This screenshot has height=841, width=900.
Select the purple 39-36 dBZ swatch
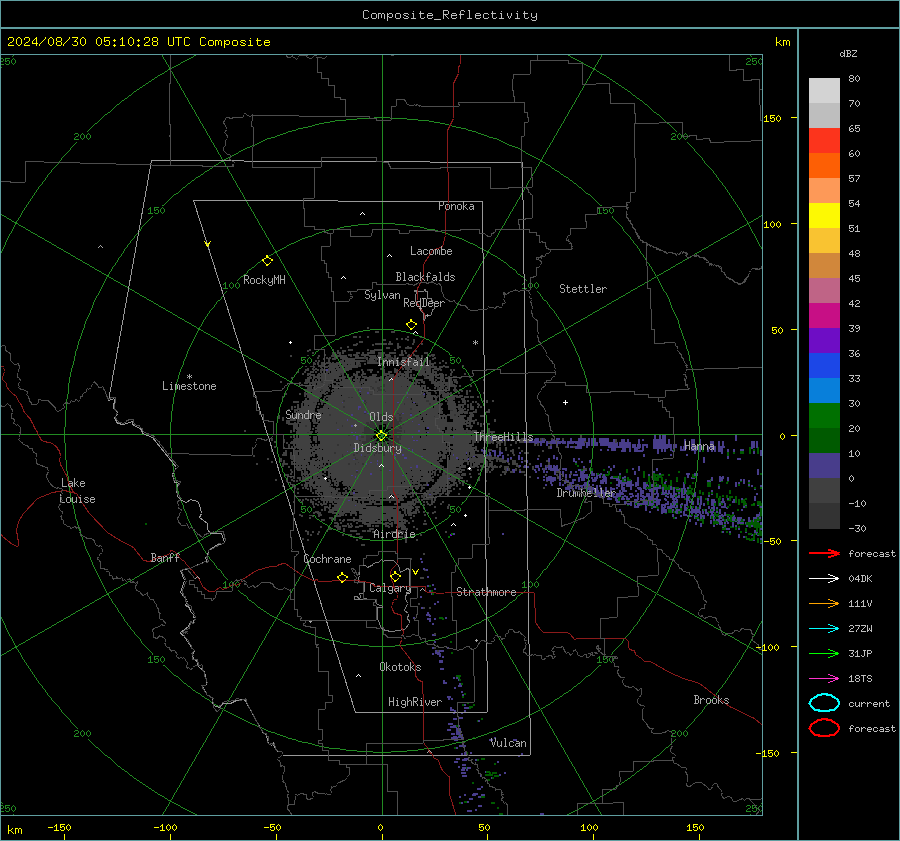824,341
